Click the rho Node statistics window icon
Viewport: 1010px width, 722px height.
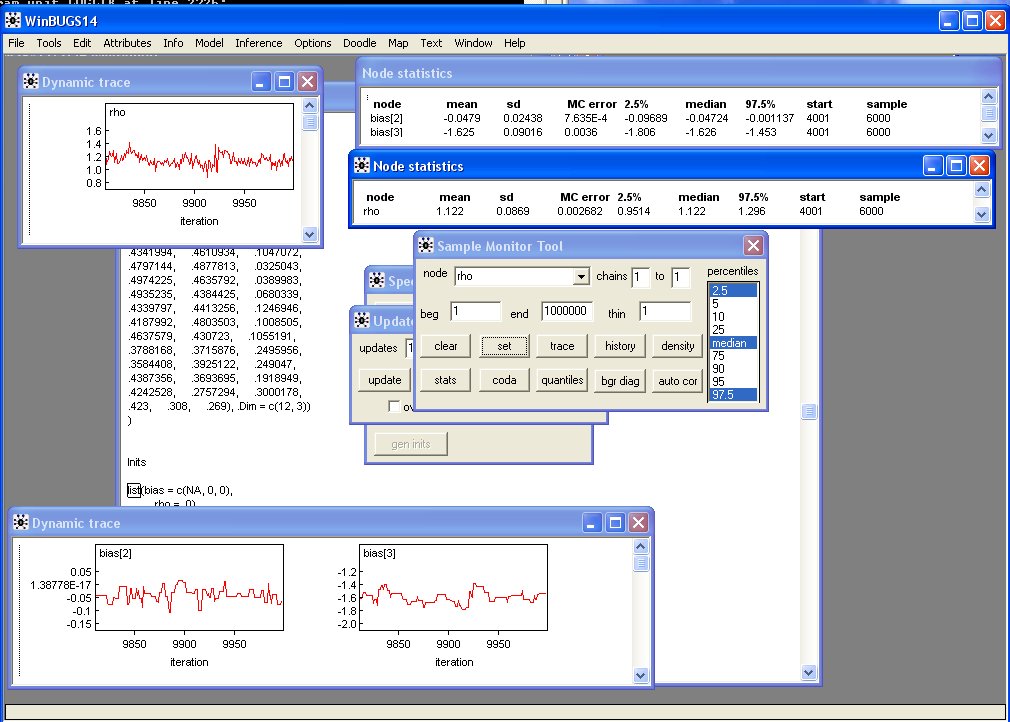[362, 165]
